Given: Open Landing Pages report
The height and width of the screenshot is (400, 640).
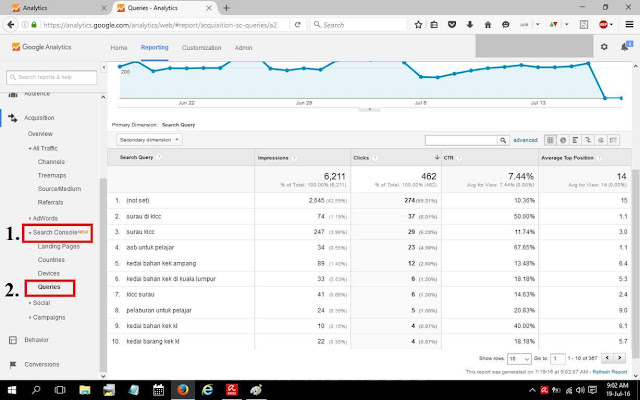Looking at the screenshot, I should click(x=59, y=247).
